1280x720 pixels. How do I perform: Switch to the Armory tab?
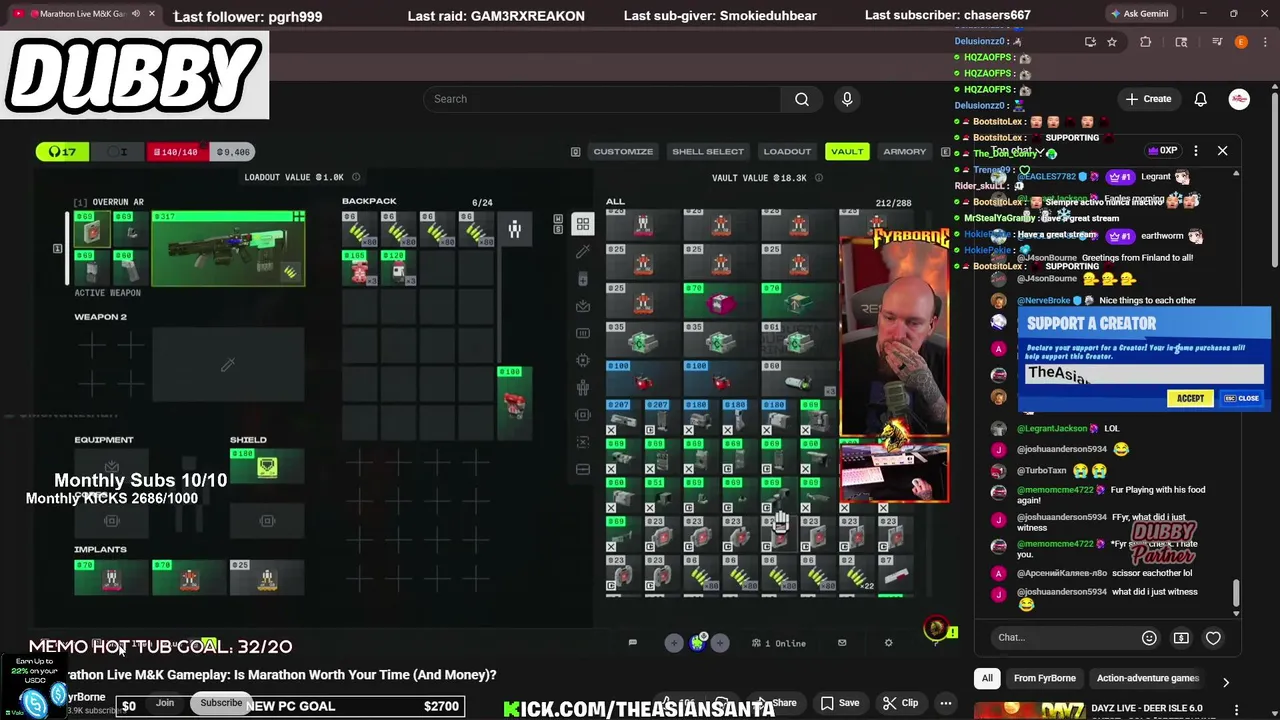905,152
